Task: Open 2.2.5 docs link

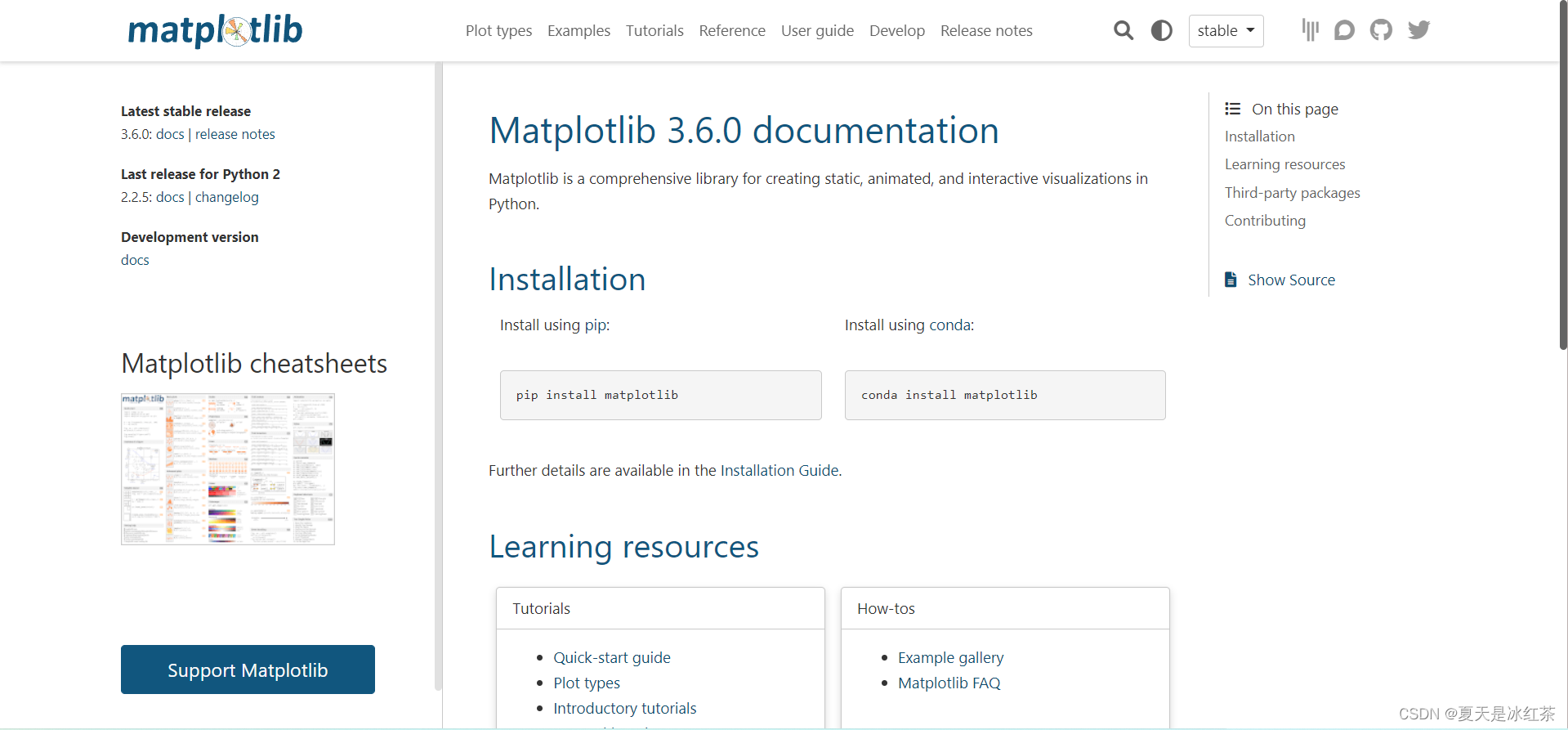Action: [170, 197]
